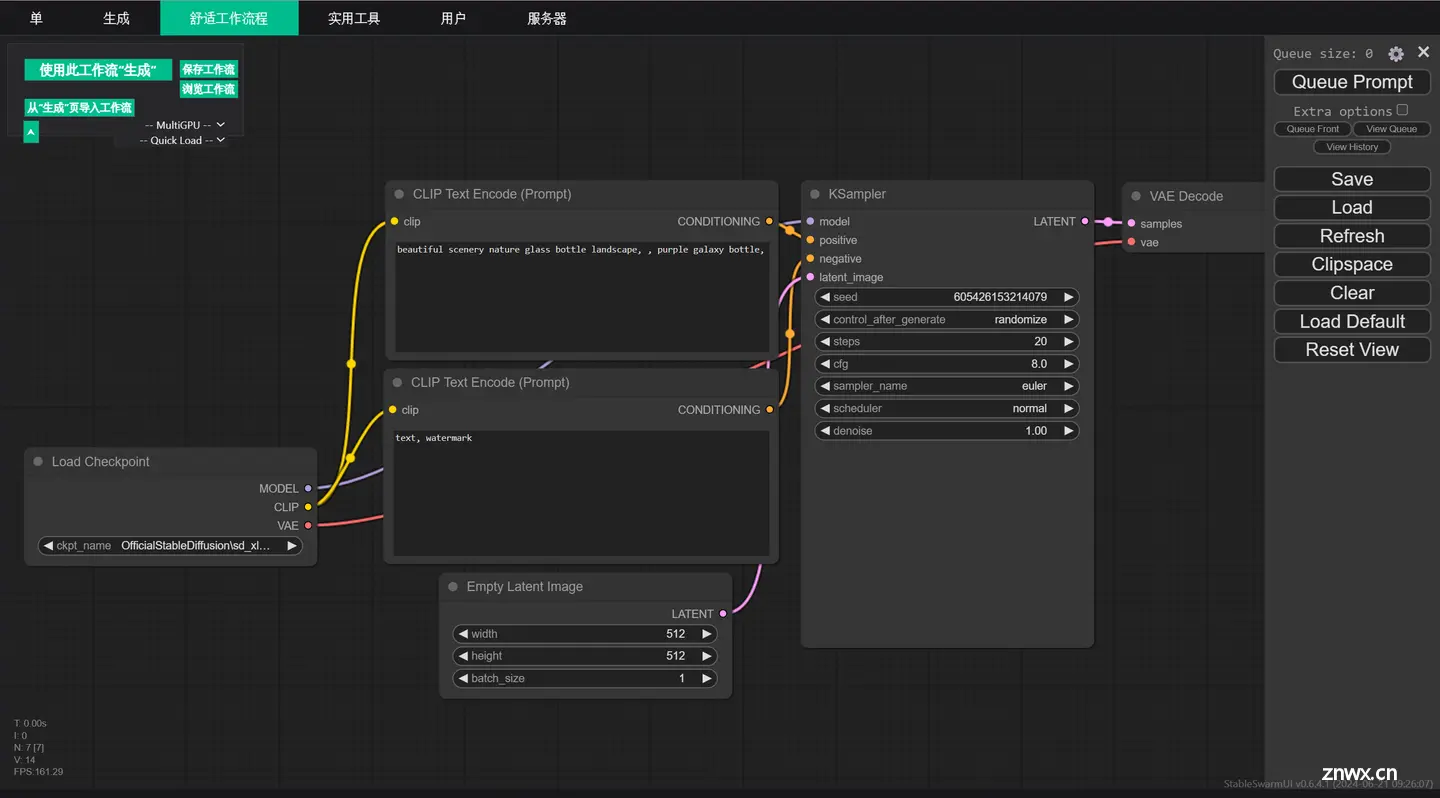Select next sampler_name with right arrow
1440x798 pixels.
click(x=1068, y=386)
